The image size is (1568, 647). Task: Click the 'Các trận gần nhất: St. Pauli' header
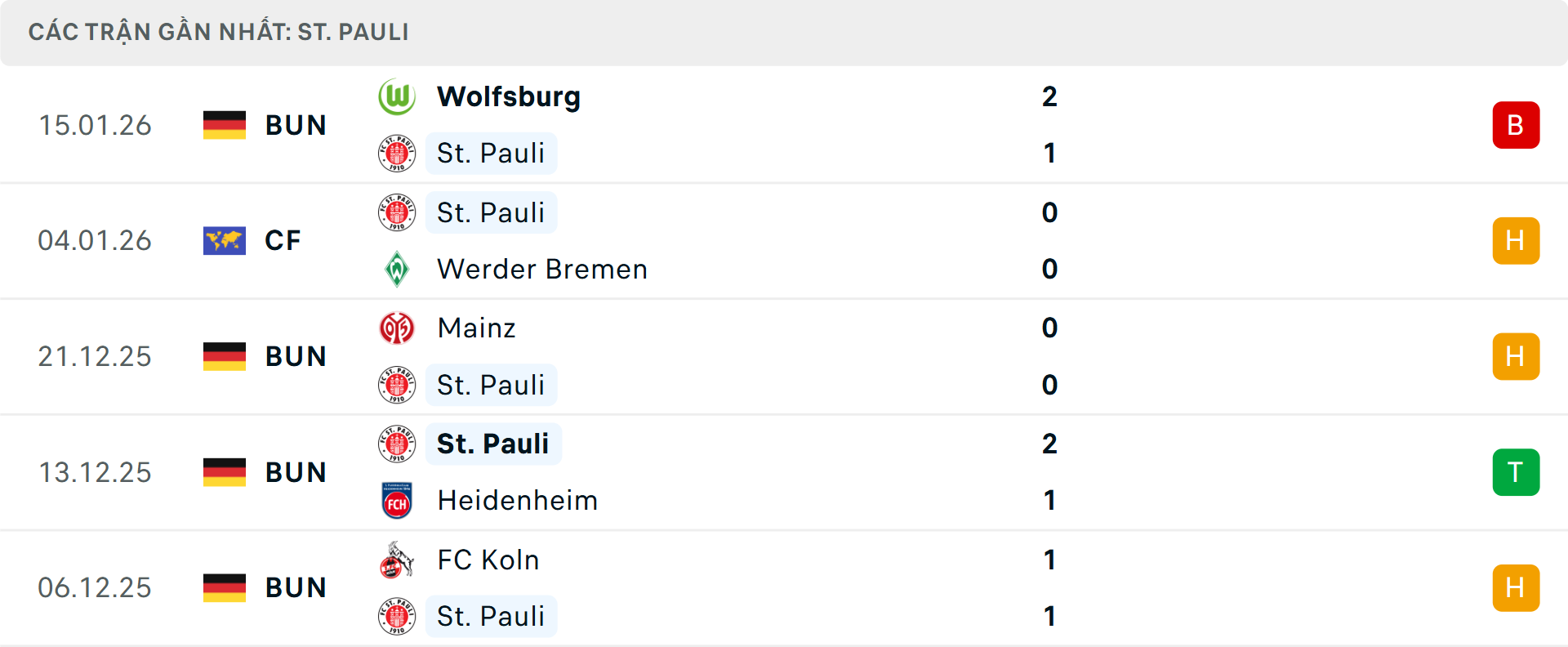pyautogui.click(x=218, y=33)
